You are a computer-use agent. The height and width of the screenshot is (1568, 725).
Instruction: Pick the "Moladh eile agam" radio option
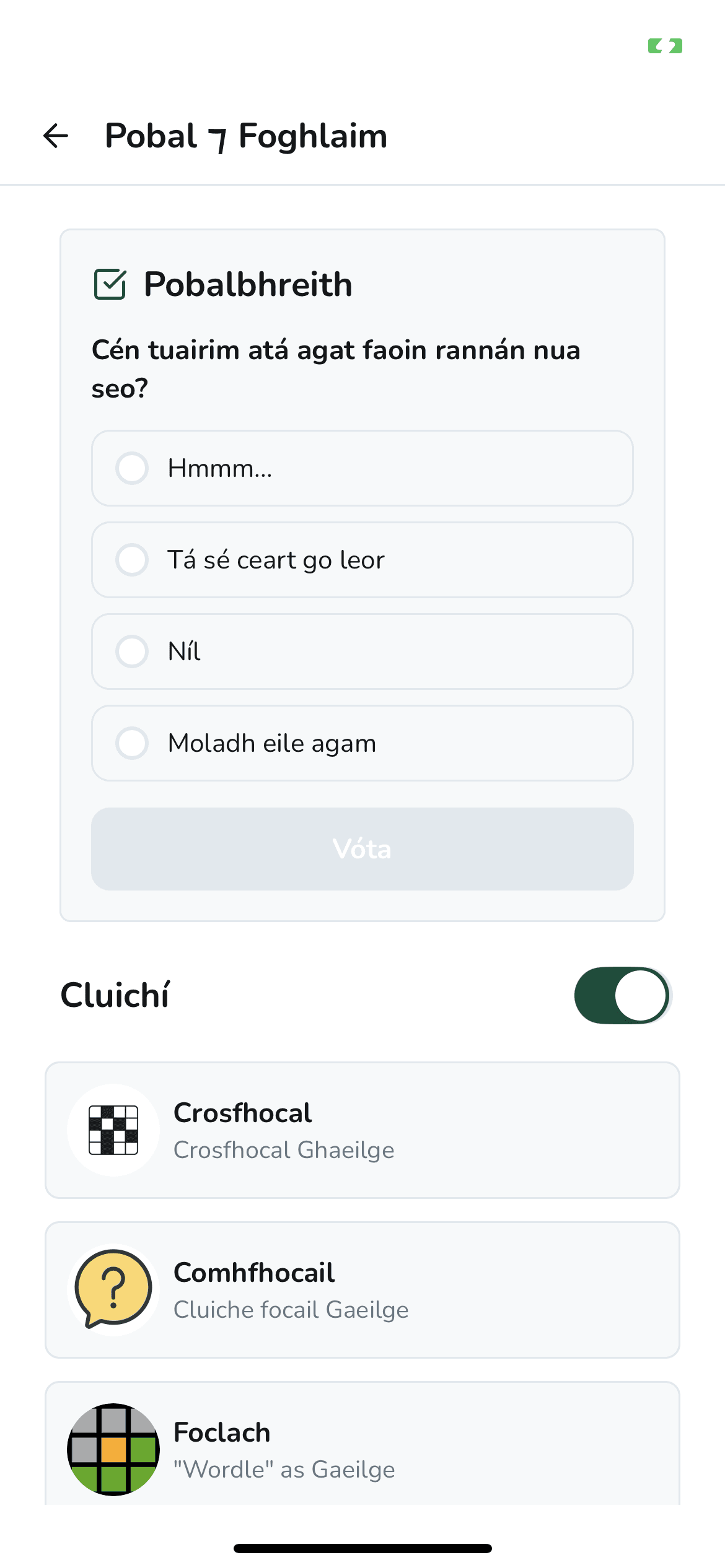[132, 743]
